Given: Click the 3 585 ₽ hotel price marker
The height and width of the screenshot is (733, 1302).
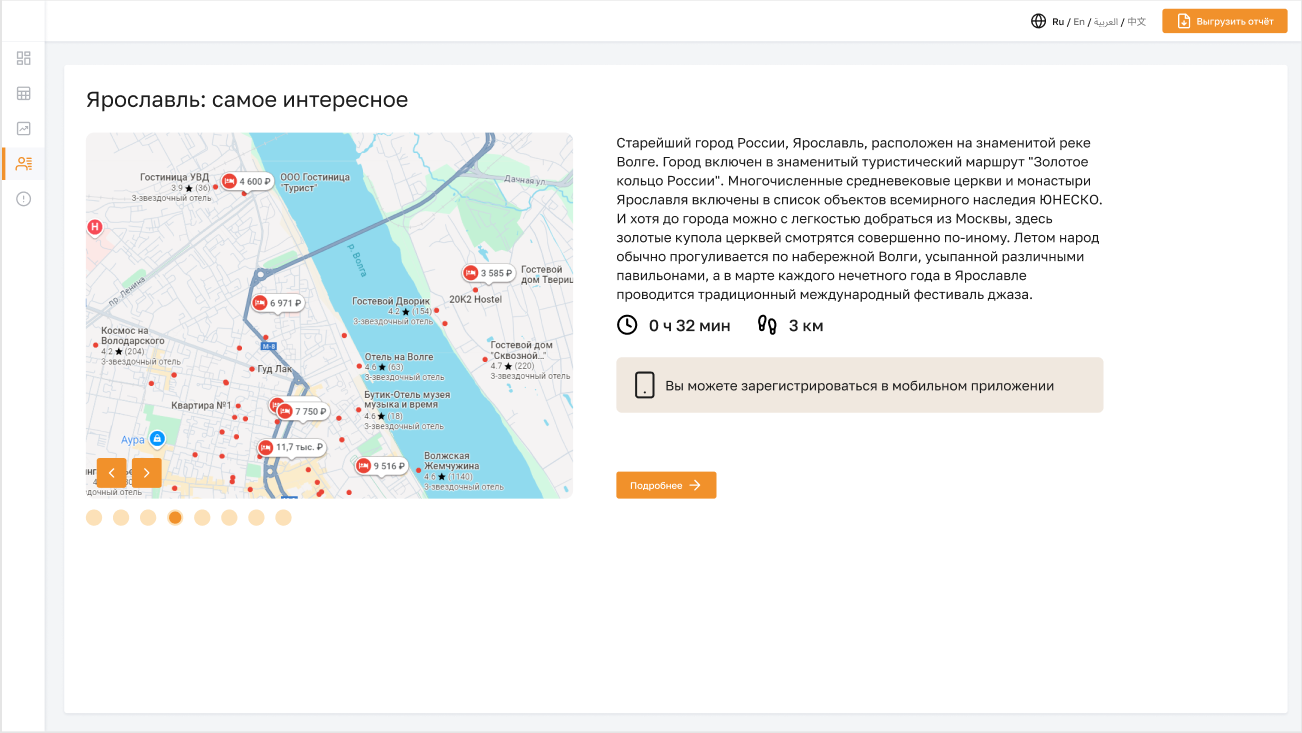Looking at the screenshot, I should click(489, 273).
